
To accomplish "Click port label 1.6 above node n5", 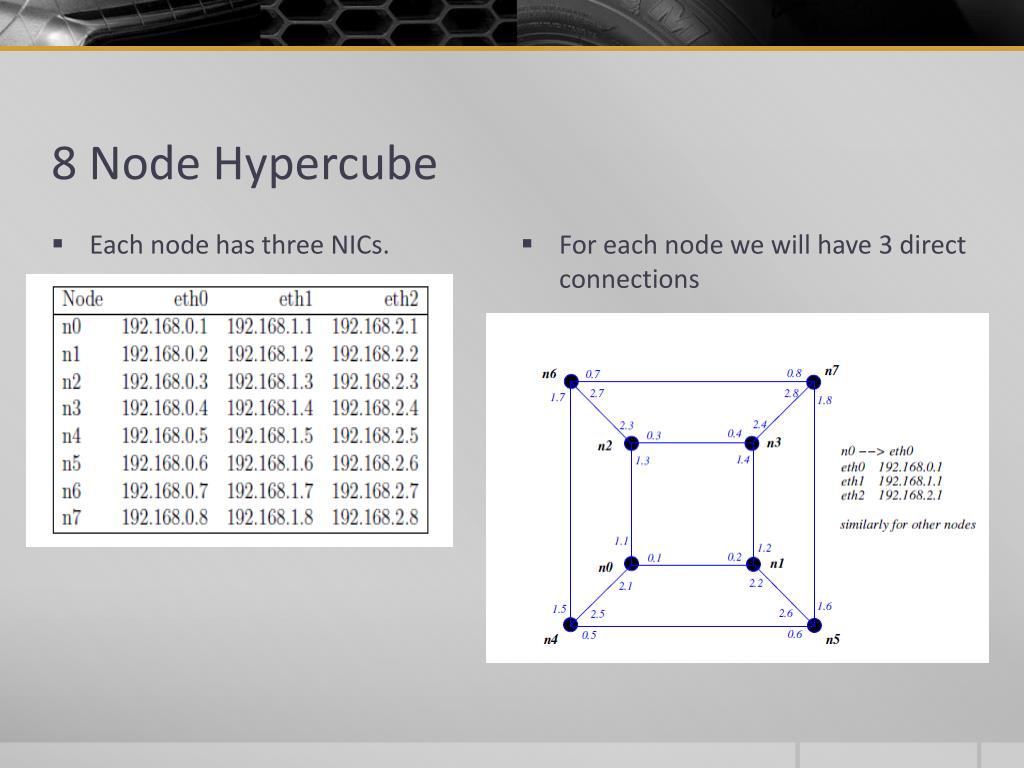I will click(x=825, y=607).
